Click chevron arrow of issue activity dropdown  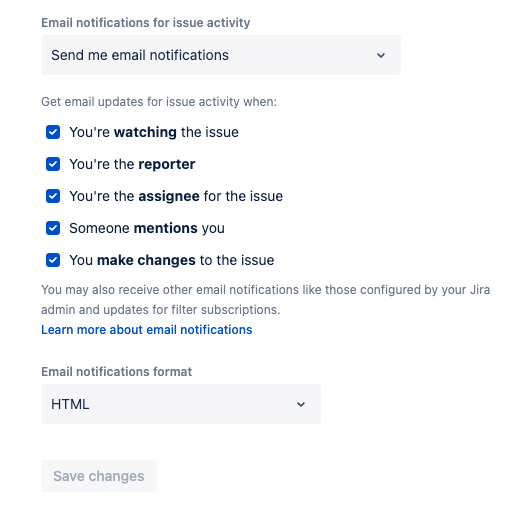tap(381, 55)
